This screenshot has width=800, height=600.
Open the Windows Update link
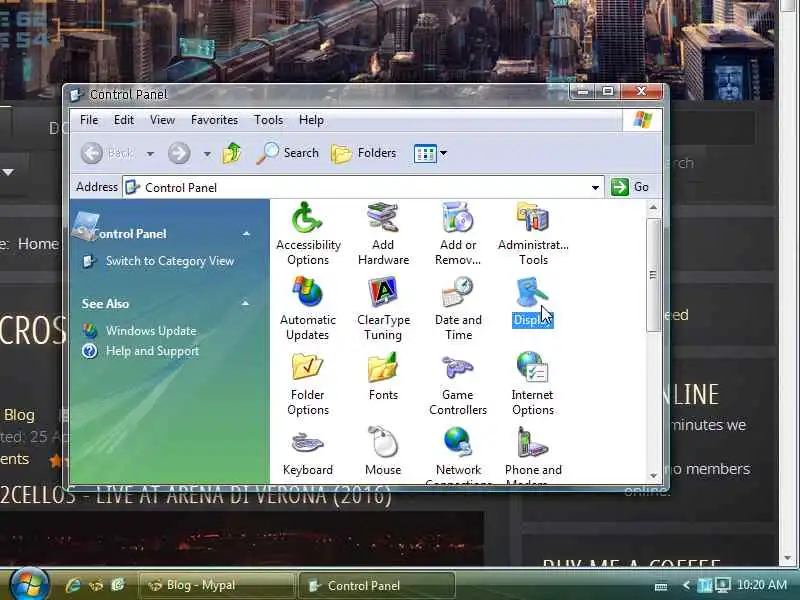point(151,331)
